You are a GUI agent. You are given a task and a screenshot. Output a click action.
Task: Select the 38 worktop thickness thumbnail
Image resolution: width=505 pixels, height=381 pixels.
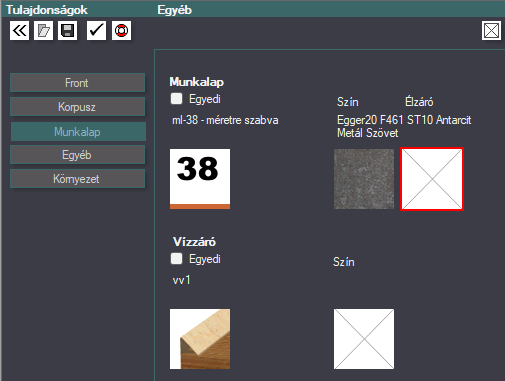pos(200,179)
